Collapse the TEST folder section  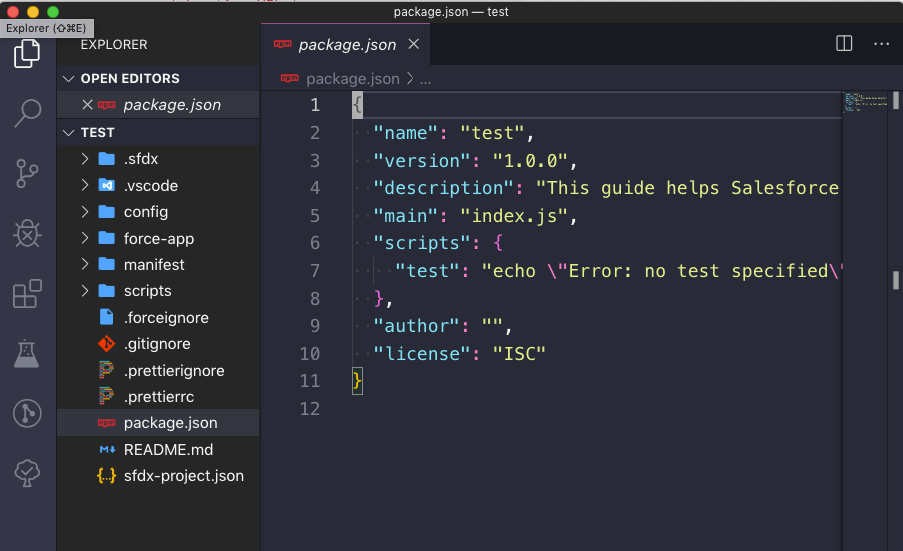click(x=69, y=132)
